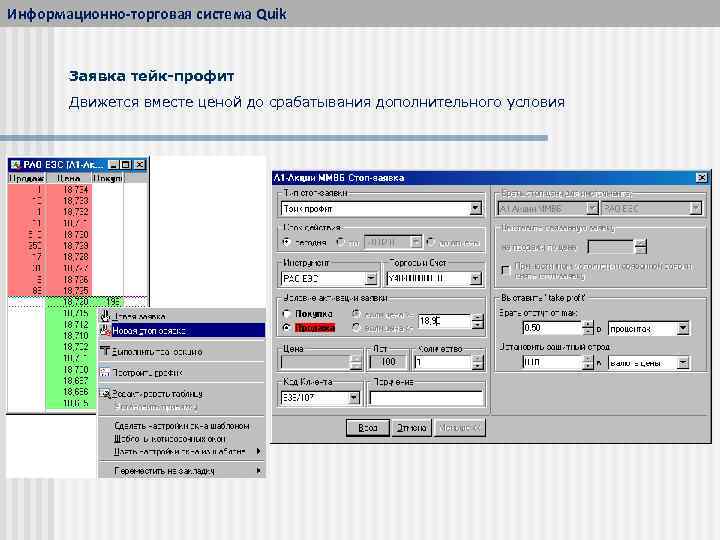720x540 pixels.
Task: Open the validity date dropdown
Action: pyautogui.click(x=416, y=242)
